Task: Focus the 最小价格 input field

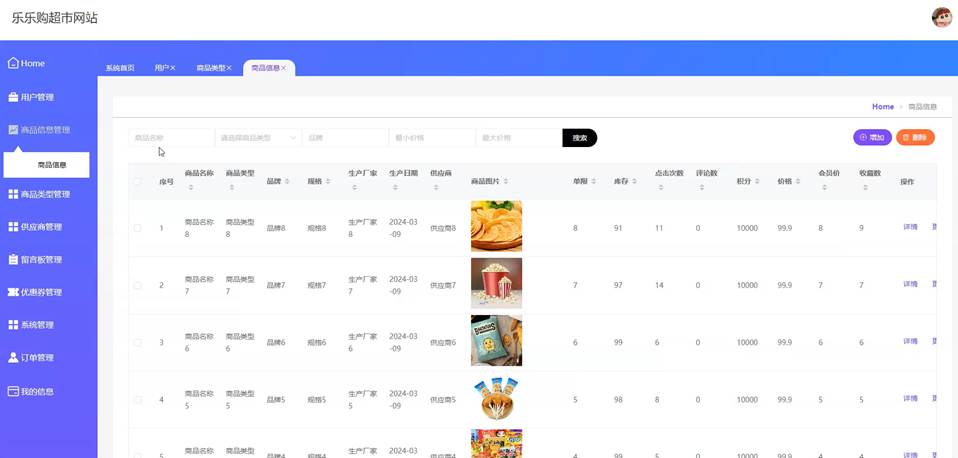Action: (432, 138)
